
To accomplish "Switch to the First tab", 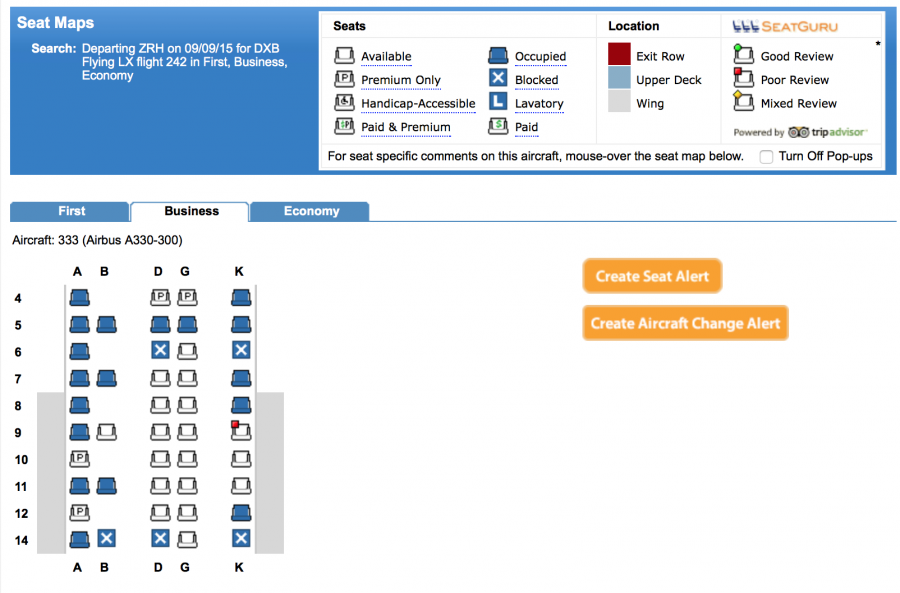I will pos(71,211).
